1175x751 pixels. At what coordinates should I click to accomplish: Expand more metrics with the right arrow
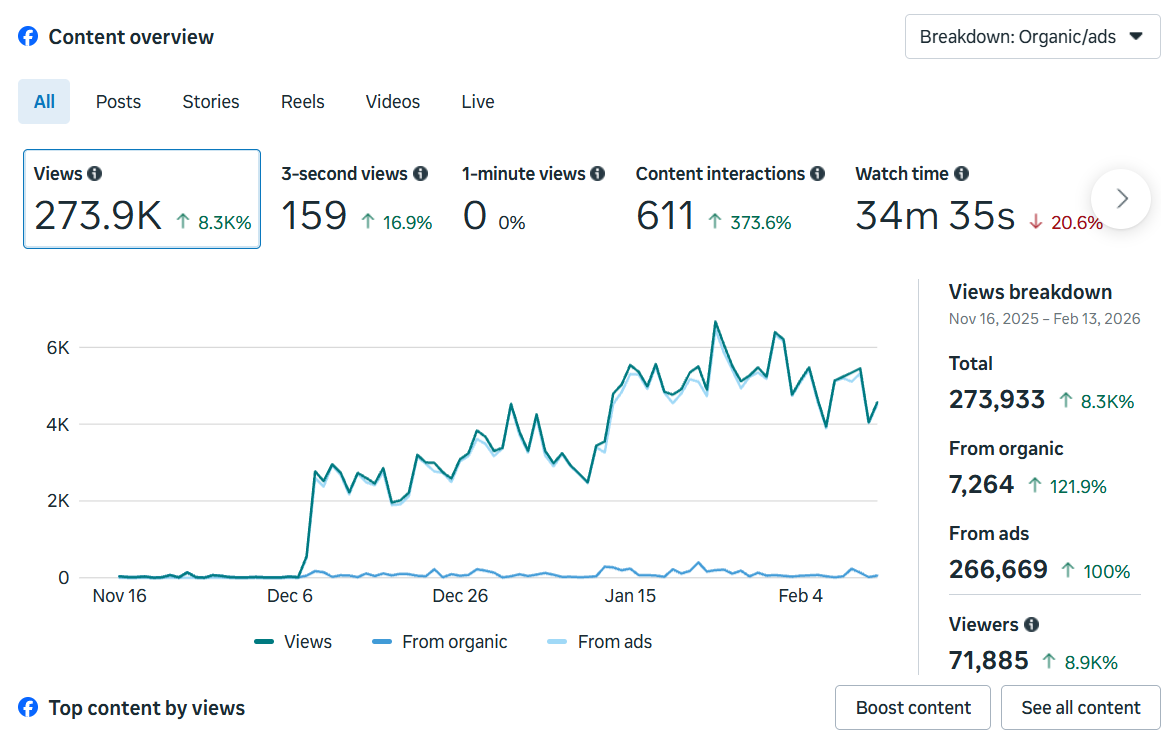[1120, 199]
